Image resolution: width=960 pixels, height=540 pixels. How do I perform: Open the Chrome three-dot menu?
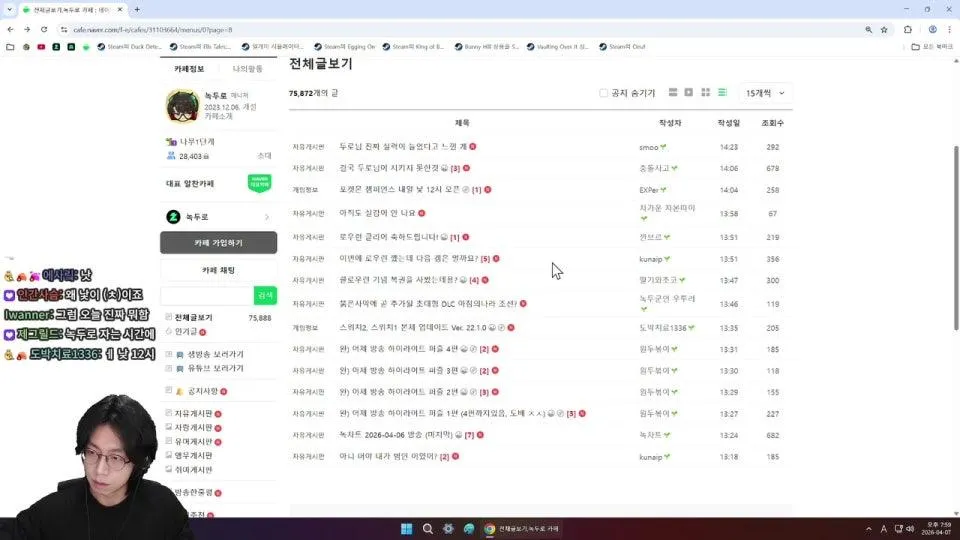pyautogui.click(x=950, y=29)
